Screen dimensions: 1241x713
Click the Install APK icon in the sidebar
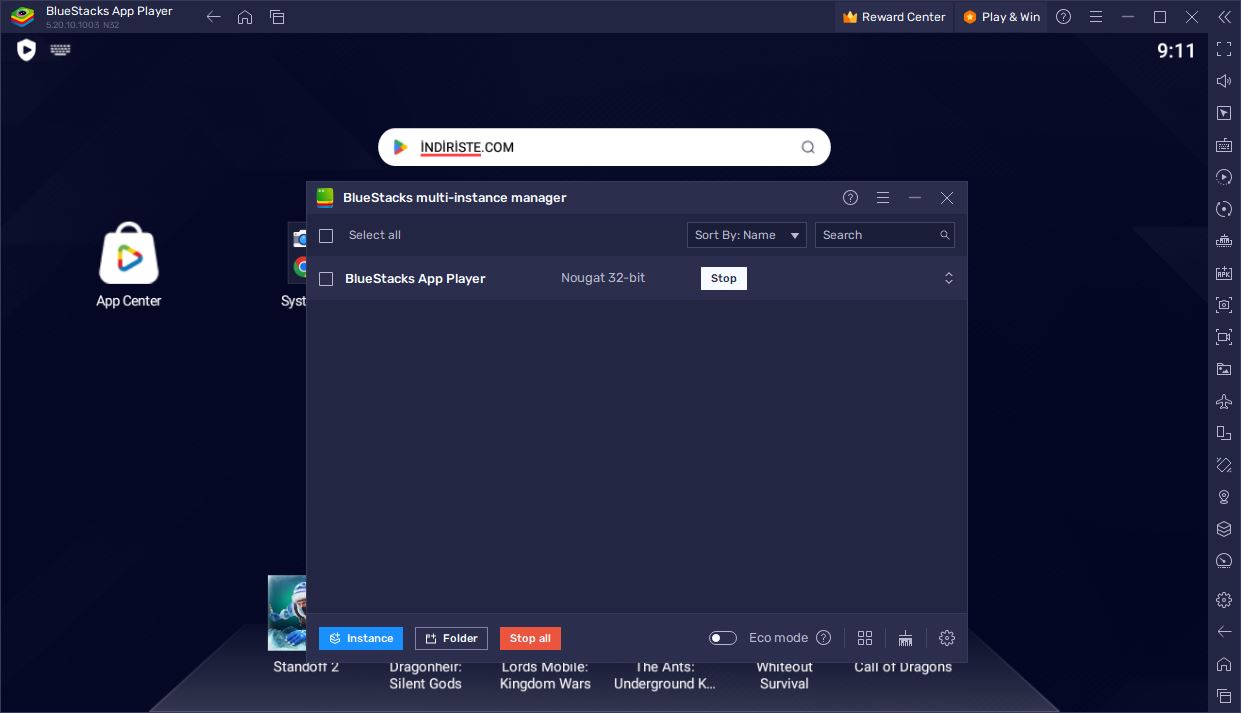1224,273
